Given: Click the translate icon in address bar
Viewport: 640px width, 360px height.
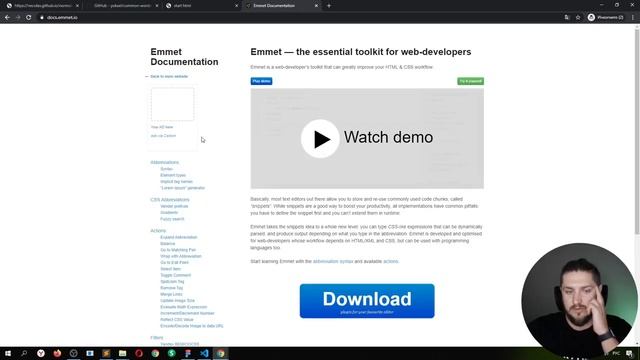Looking at the screenshot, I should coord(567,18).
